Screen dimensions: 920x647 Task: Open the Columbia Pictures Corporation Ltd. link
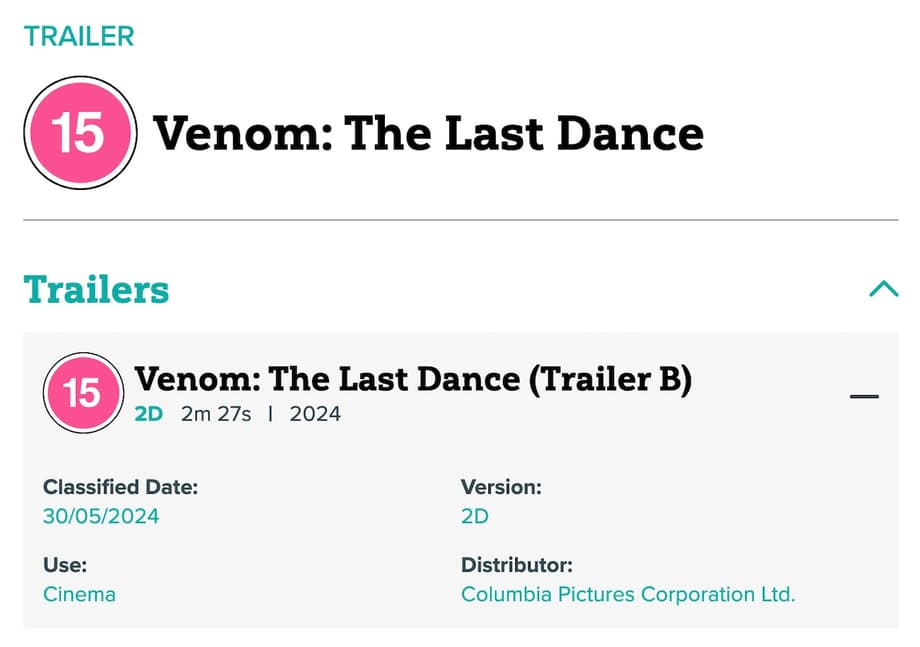pos(628,594)
